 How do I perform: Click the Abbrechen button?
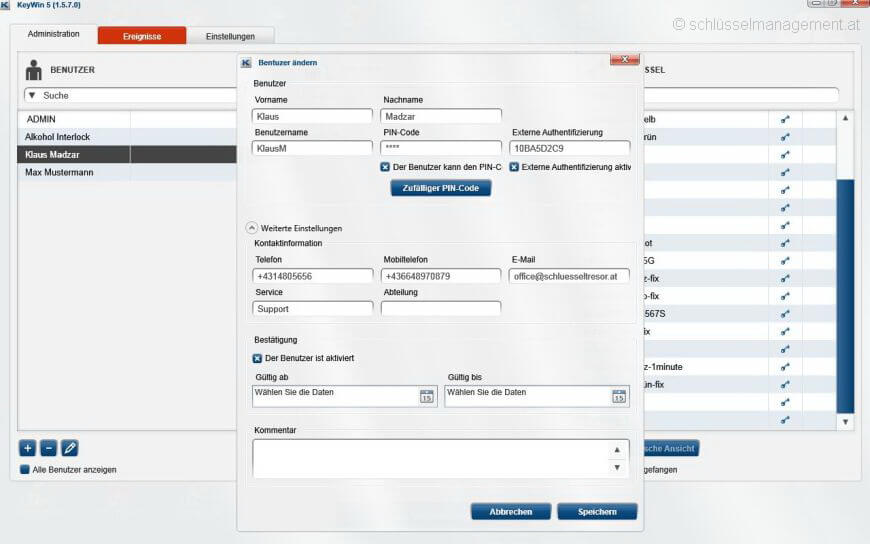point(510,511)
